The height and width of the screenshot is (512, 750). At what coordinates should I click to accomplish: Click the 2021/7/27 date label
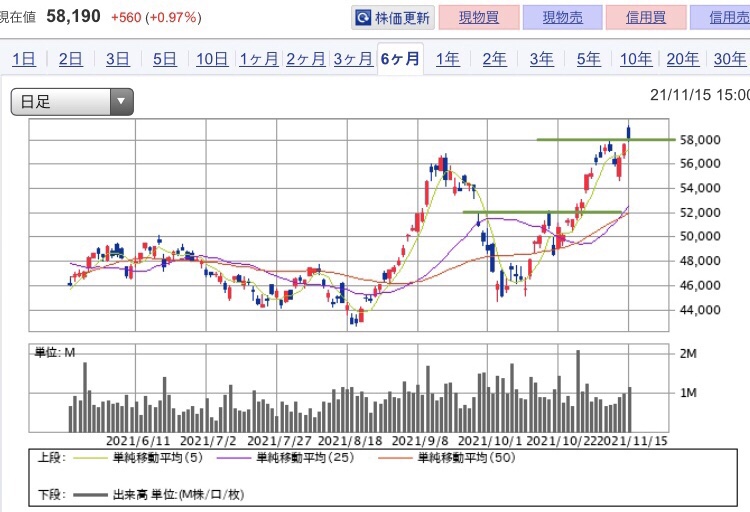pos(279,441)
